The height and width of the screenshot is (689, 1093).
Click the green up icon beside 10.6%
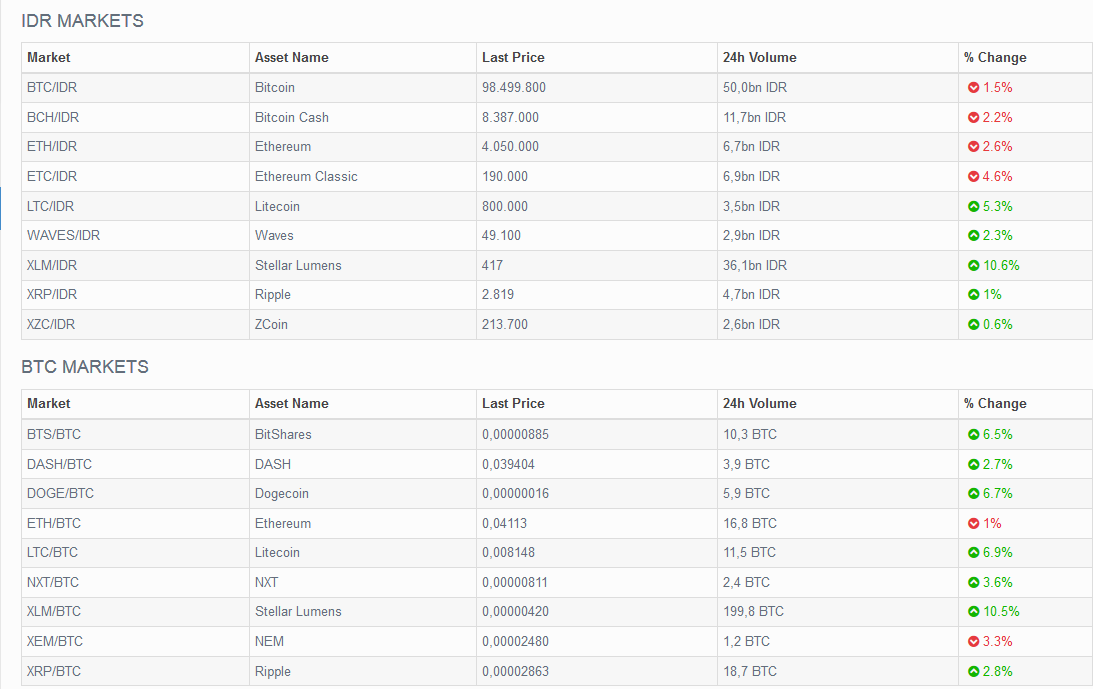pos(973,266)
